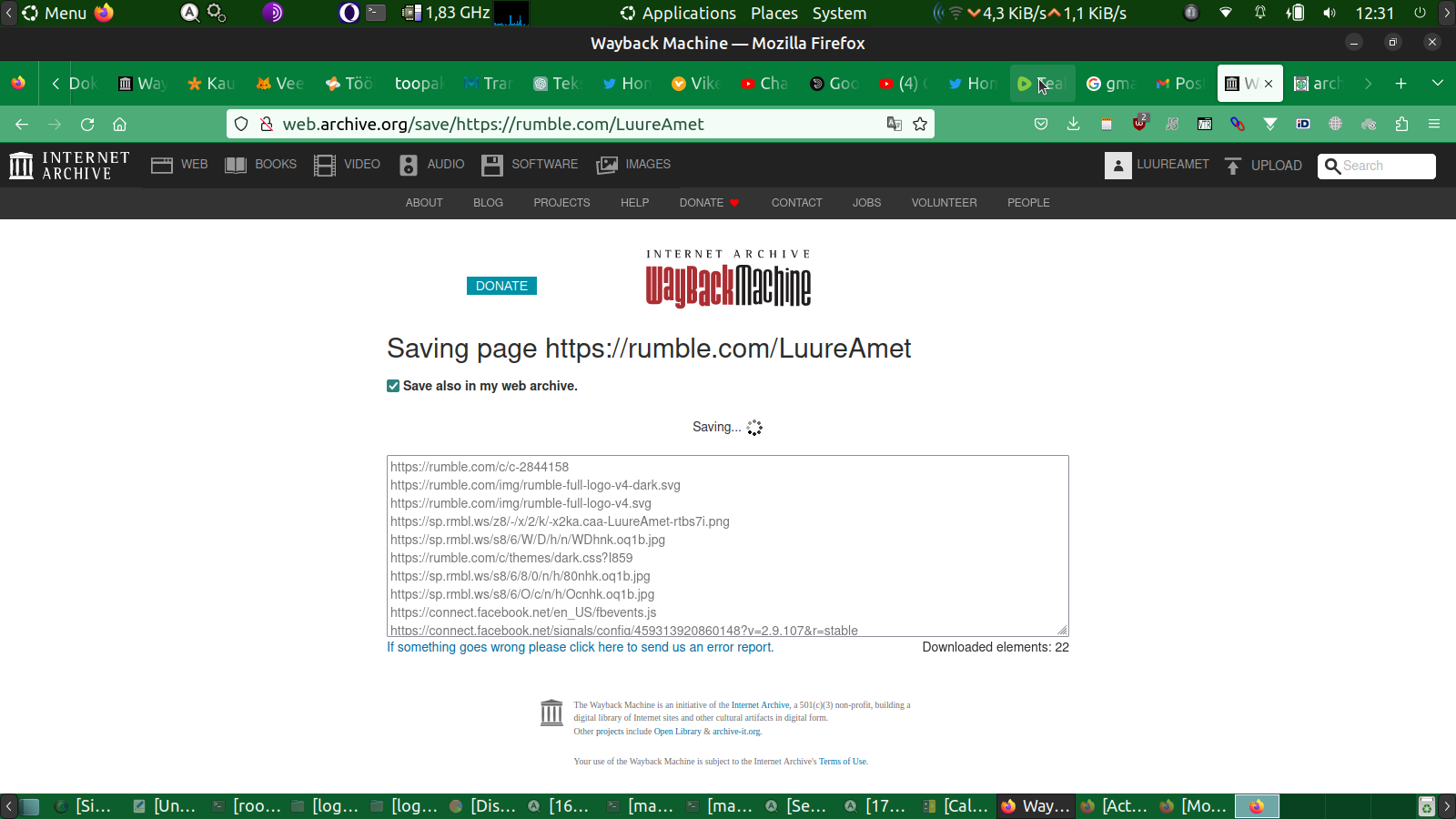Expand the list all tabs dropdown
This screenshot has height=819, width=1456.
(x=1438, y=84)
